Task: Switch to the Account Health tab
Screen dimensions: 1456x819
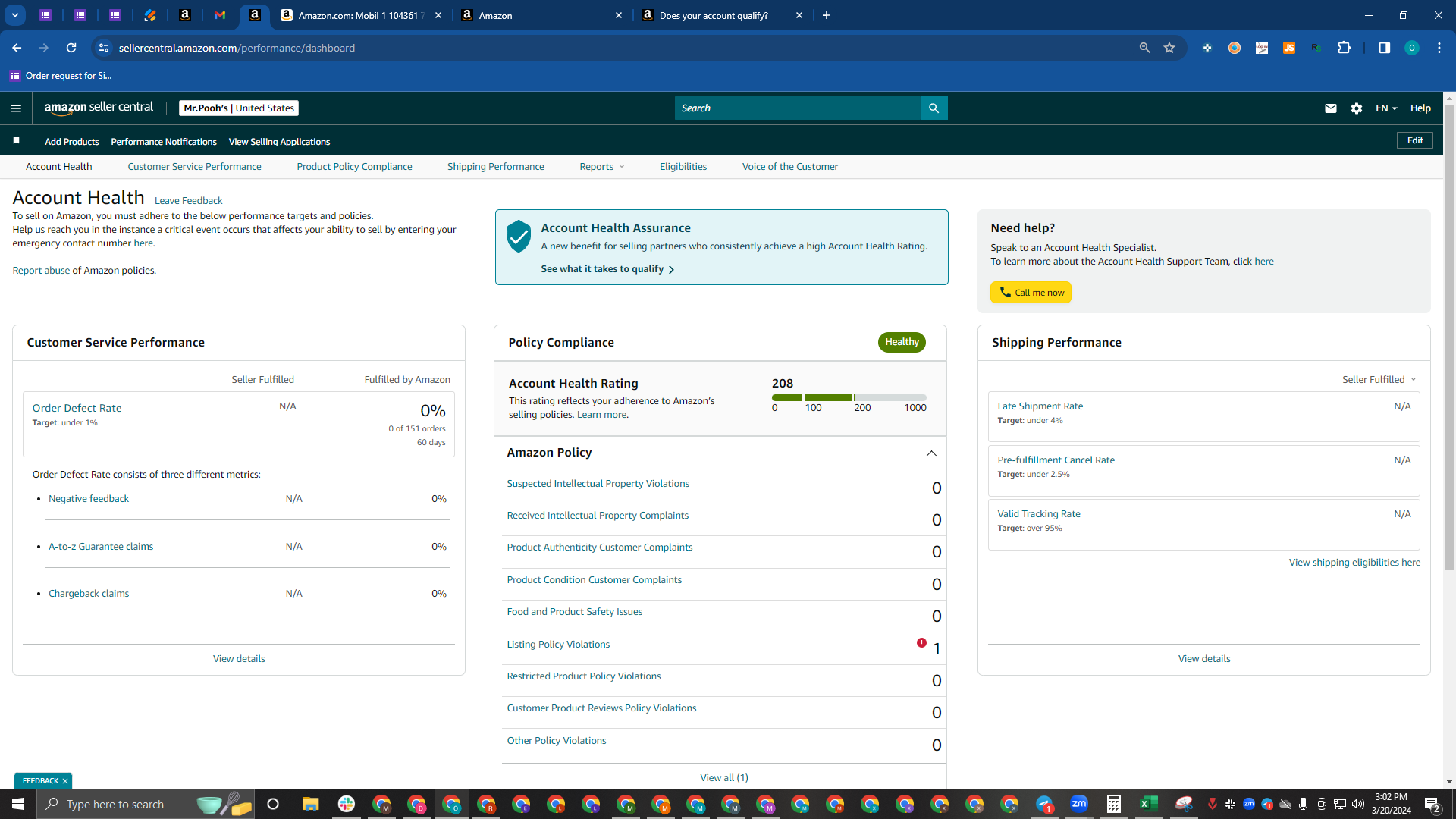Action: (x=58, y=167)
